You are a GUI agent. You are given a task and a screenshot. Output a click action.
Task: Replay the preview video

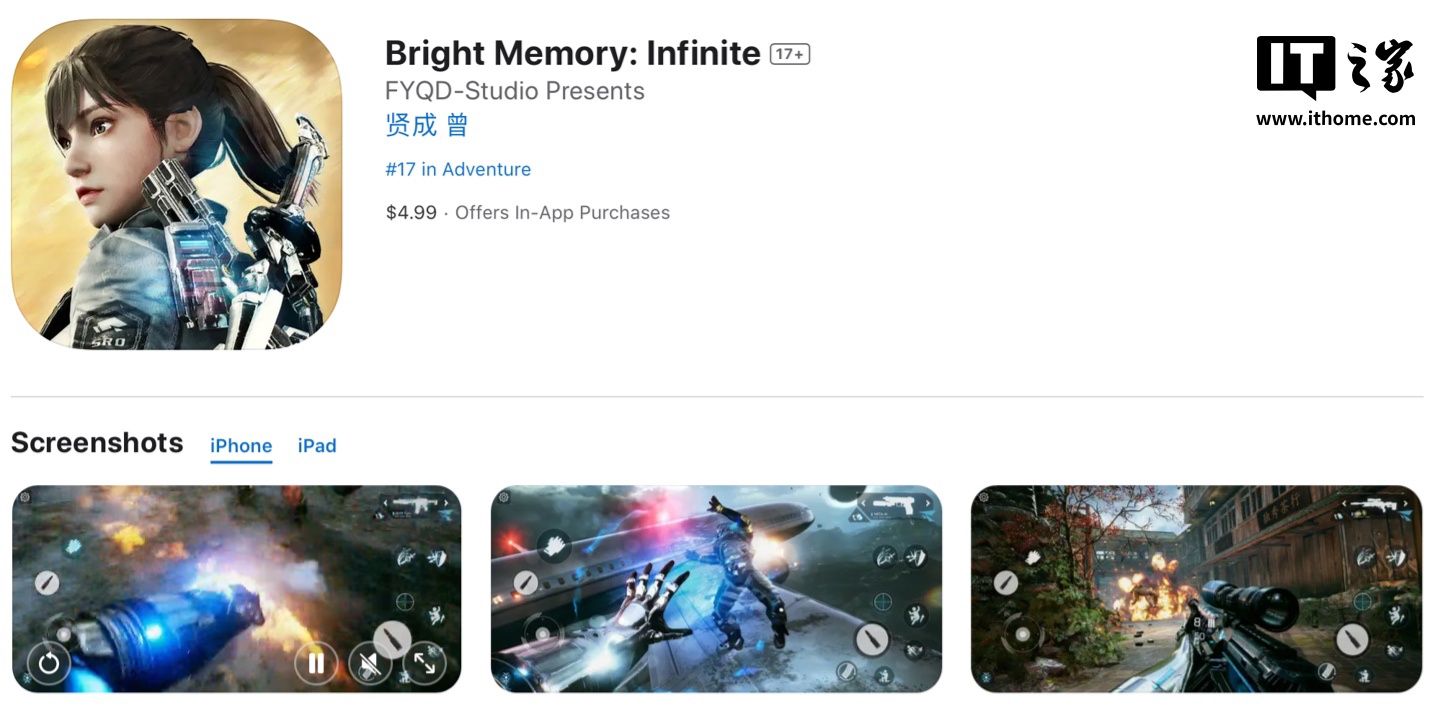pyautogui.click(x=49, y=662)
